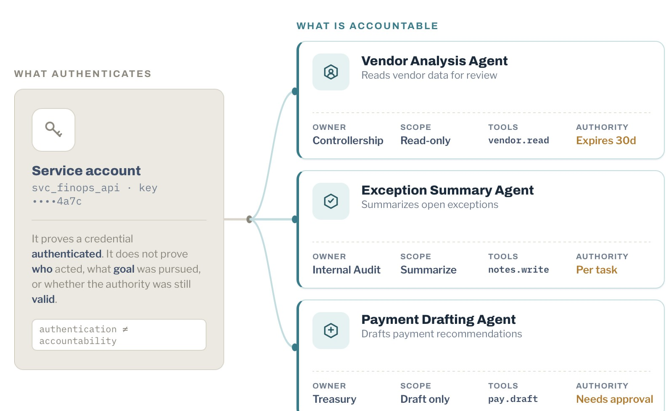Click the Needs approval authority value
The width and height of the screenshot is (668, 411).
614,399
